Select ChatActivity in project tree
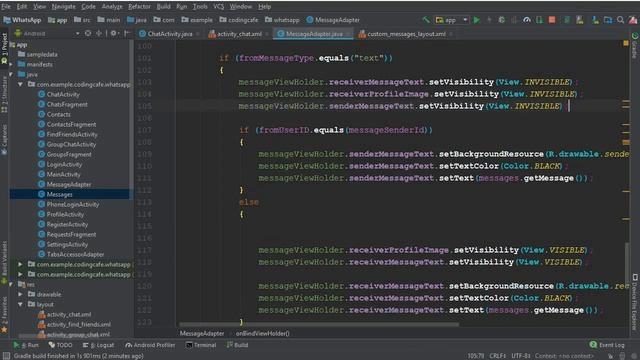Screen dimensions: 640x360 coord(63,94)
